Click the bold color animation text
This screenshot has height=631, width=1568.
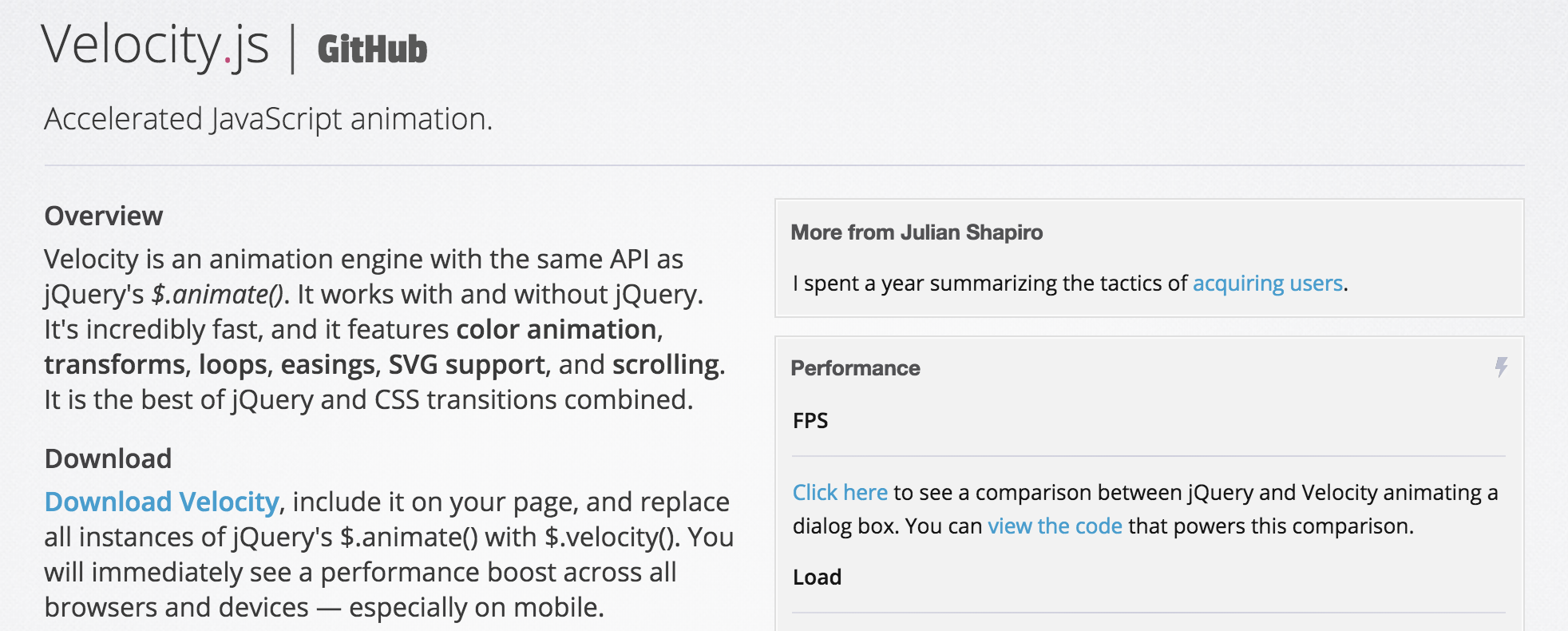(556, 330)
